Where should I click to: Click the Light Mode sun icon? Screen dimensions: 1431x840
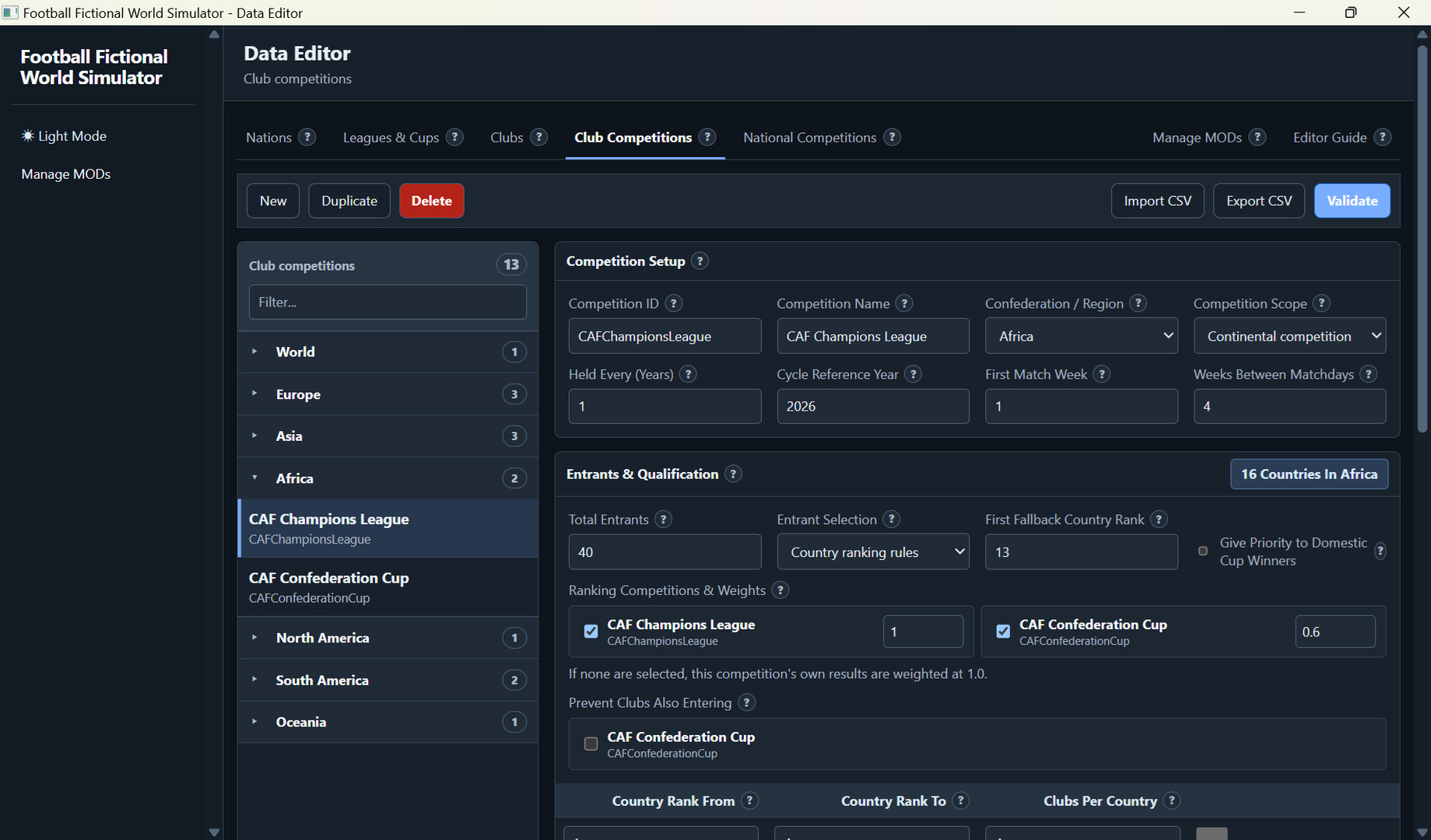click(x=28, y=136)
